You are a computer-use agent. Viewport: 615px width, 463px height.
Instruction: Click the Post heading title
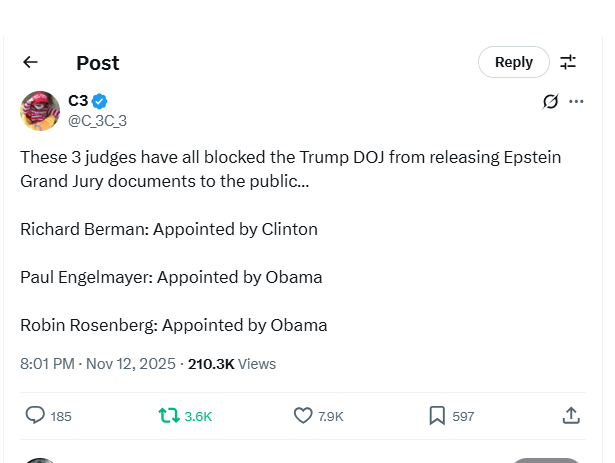click(x=97, y=63)
